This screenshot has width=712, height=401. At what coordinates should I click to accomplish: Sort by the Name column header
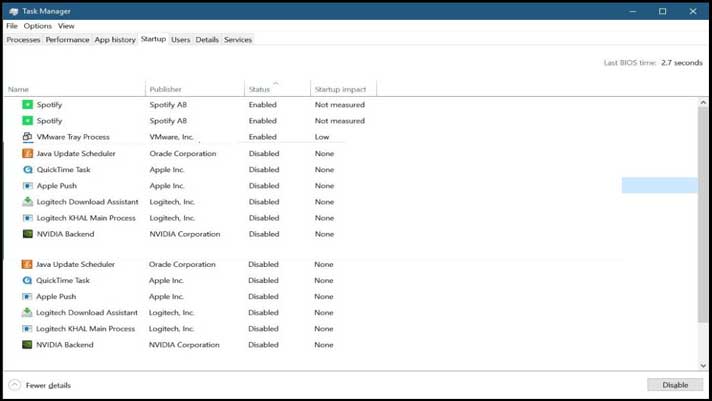(x=75, y=89)
